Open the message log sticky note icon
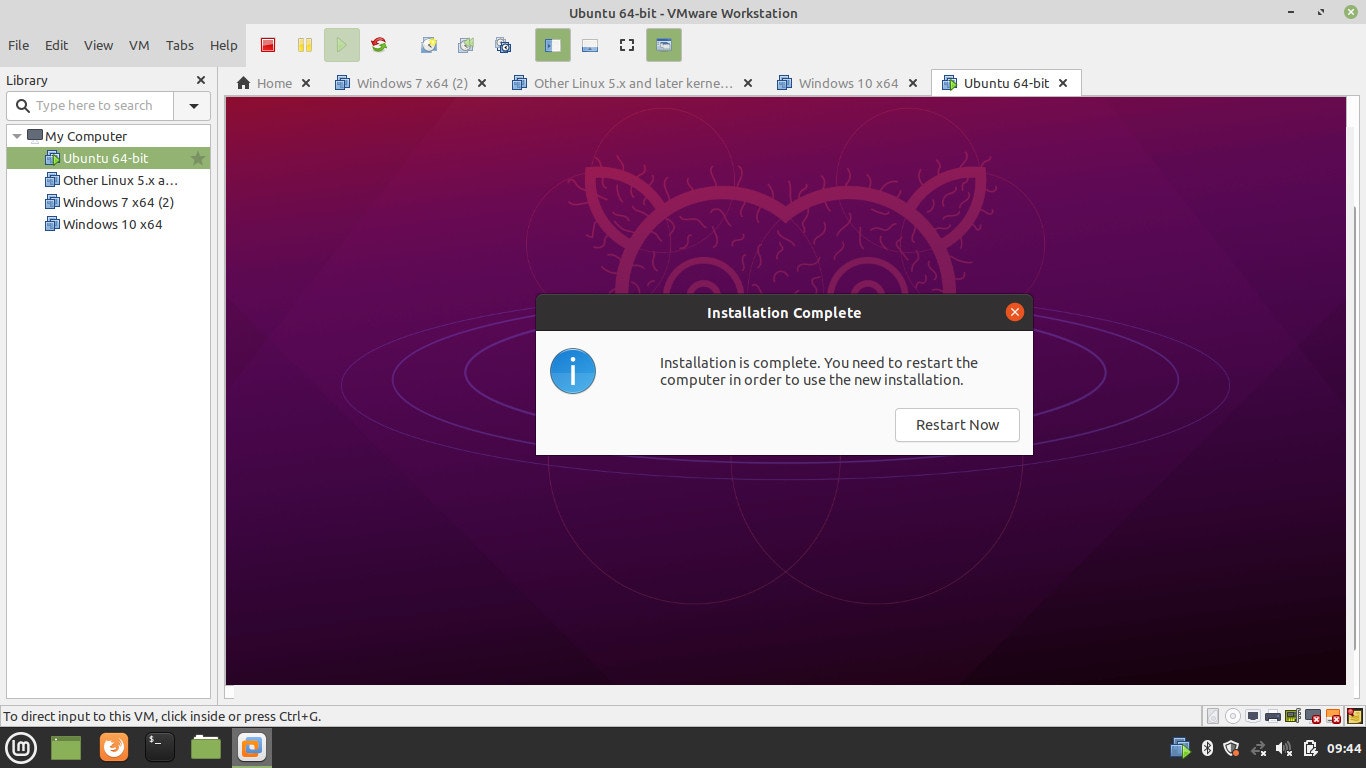Viewport: 1366px width, 768px height. tap(1355, 716)
